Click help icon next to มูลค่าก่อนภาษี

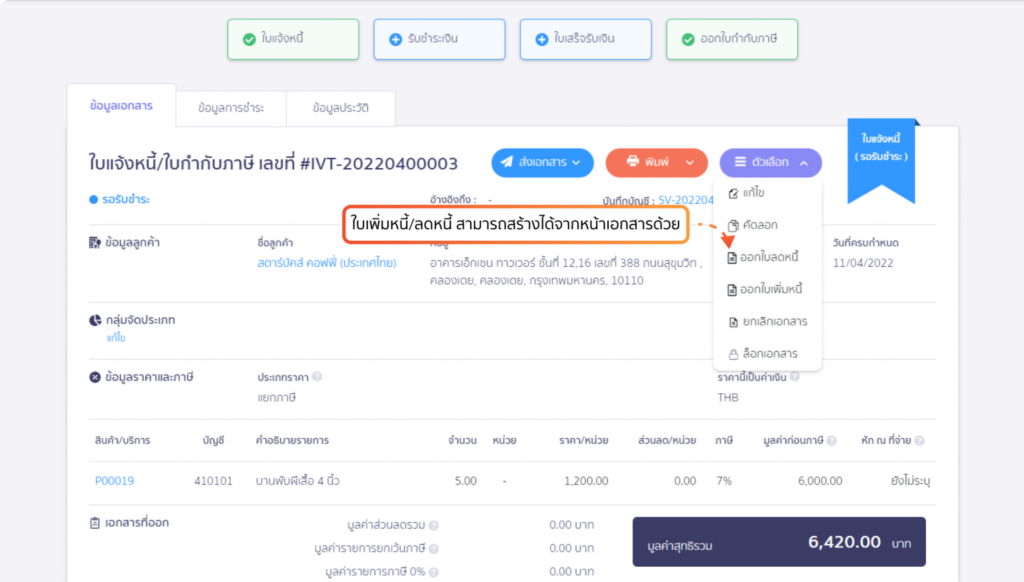point(831,440)
